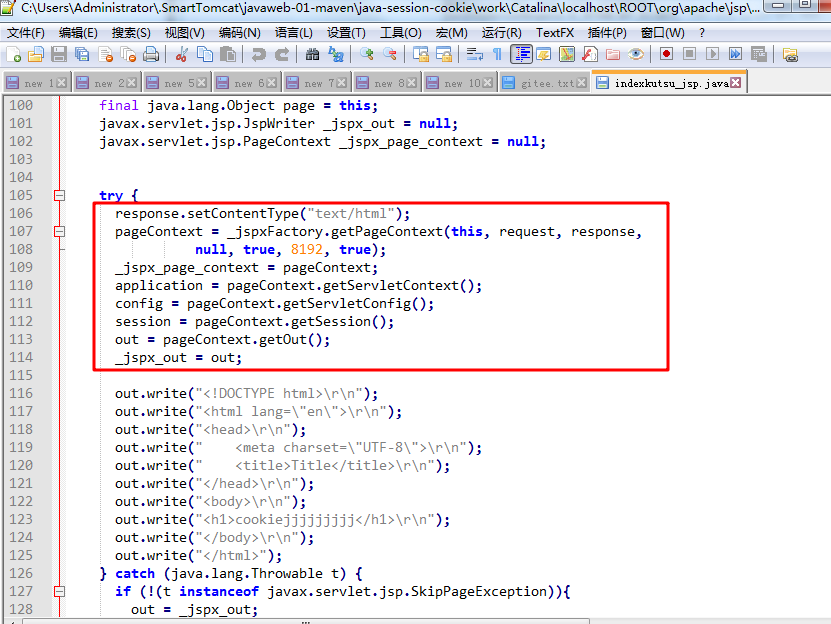Click the Copy icon in the toolbar

pos(205,55)
